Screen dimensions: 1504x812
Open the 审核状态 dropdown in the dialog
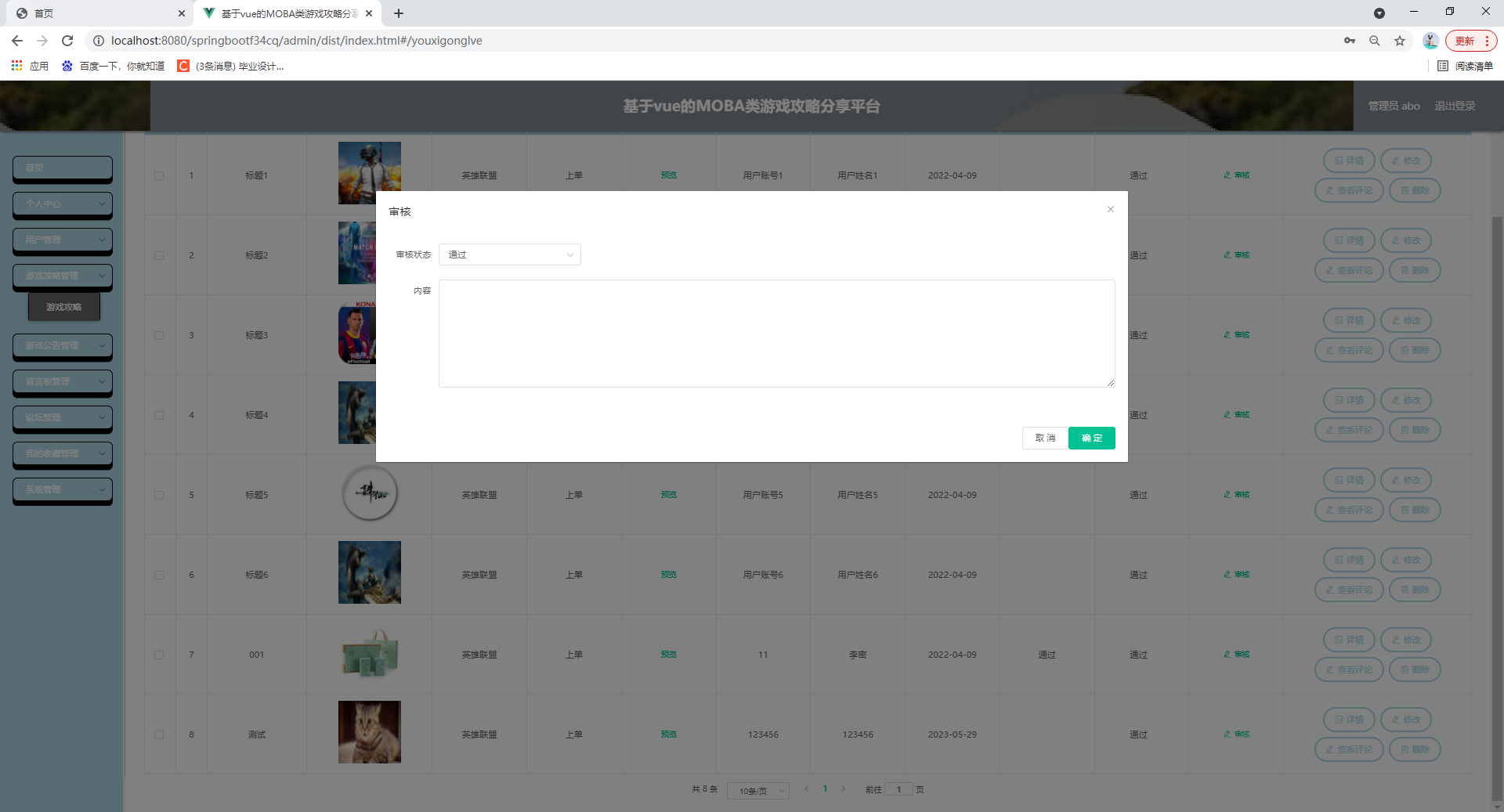click(x=509, y=254)
